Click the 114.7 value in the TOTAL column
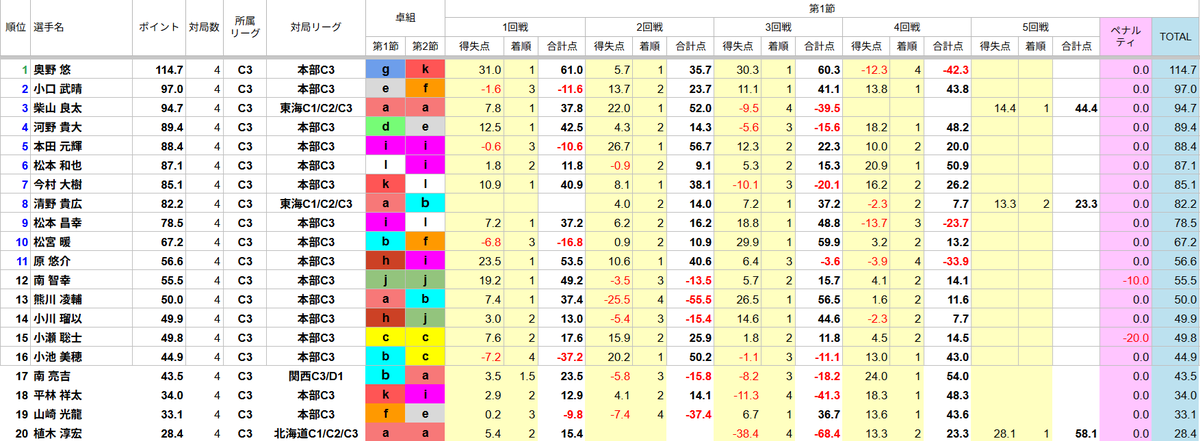The width and height of the screenshot is (1200, 441). coord(1175,69)
